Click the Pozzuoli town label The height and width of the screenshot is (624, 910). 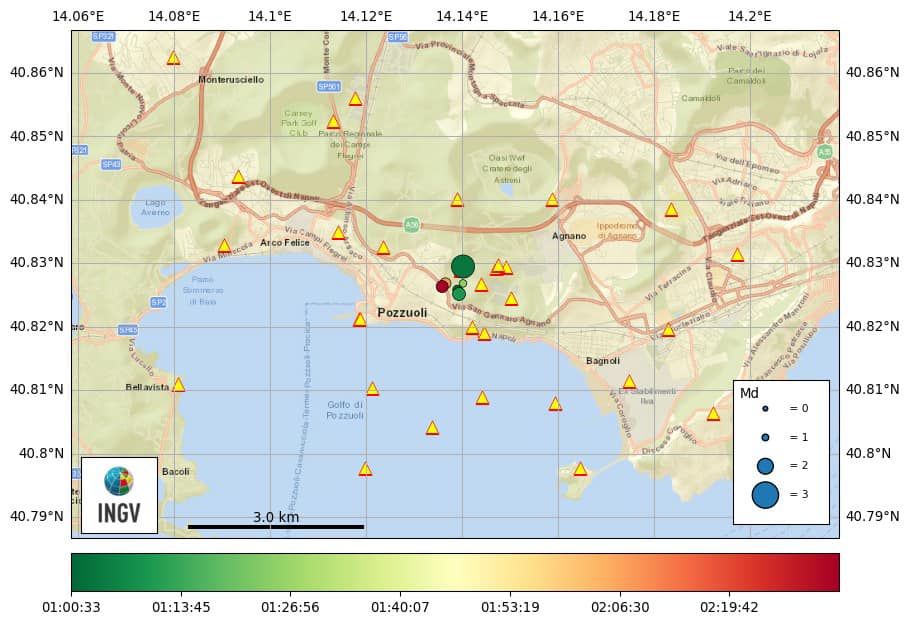point(402,313)
